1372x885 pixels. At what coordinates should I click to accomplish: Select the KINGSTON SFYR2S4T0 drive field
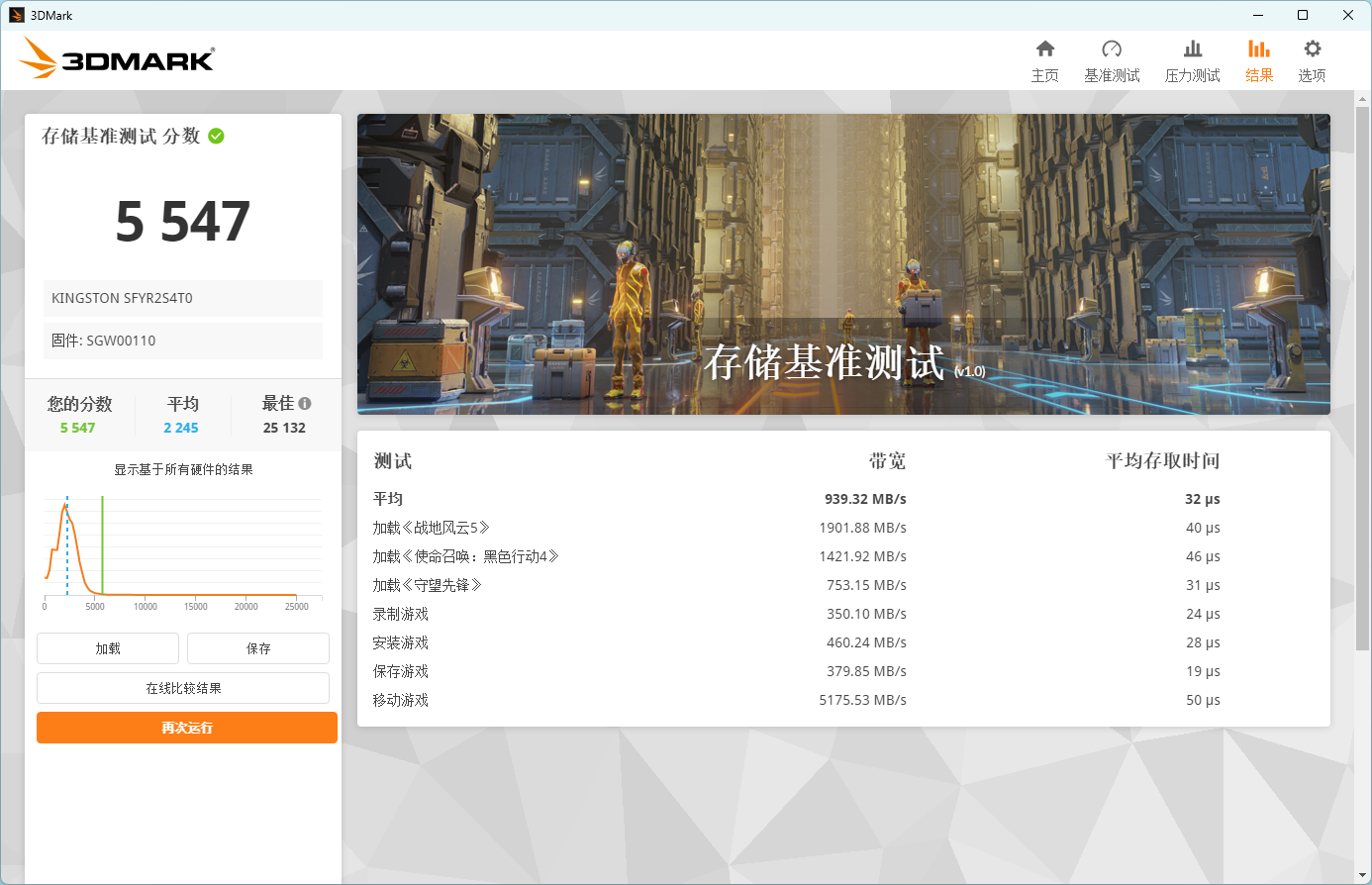click(x=183, y=298)
